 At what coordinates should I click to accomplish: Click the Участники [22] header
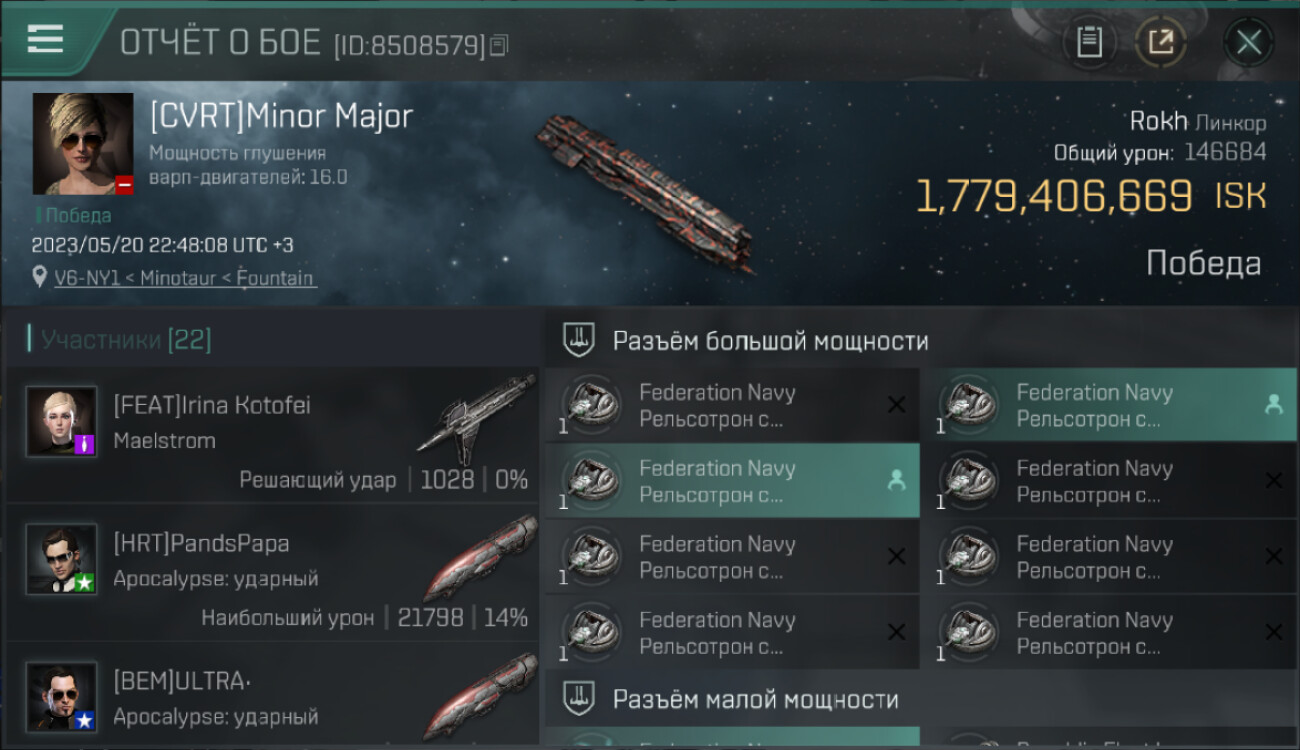coord(121,340)
